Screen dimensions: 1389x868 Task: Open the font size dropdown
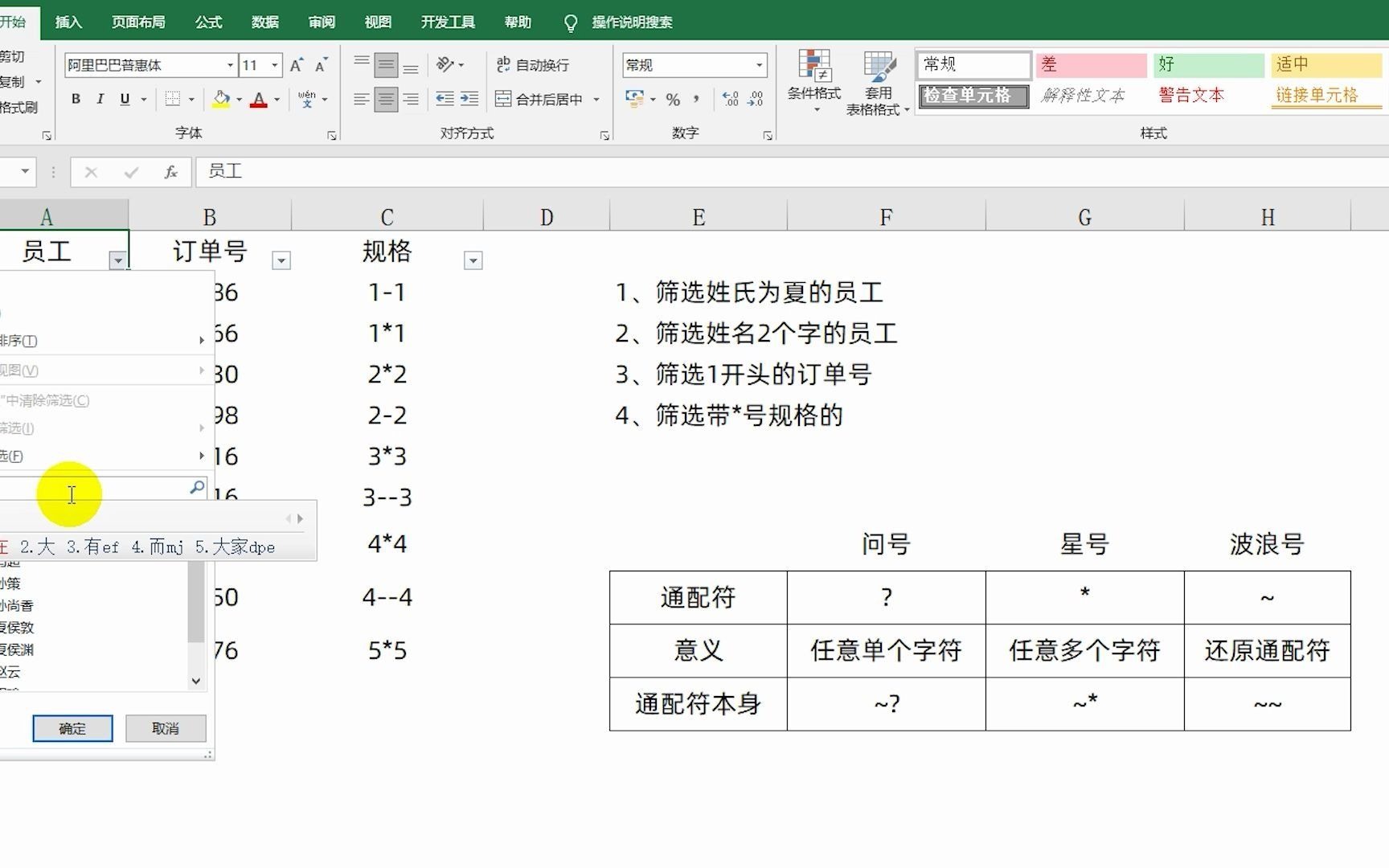(275, 65)
